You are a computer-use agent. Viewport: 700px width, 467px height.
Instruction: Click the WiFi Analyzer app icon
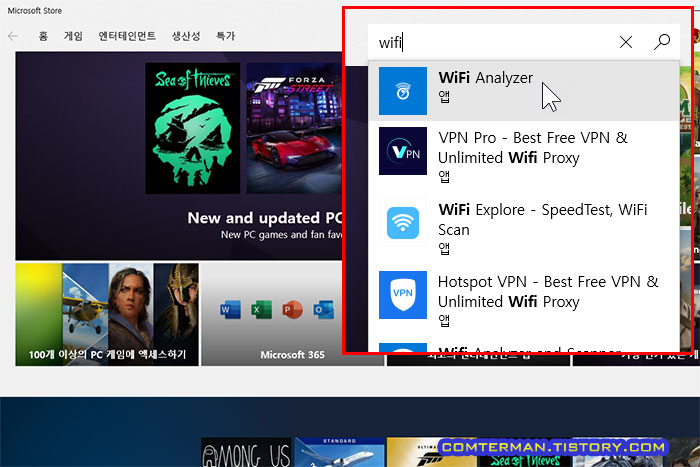(403, 91)
